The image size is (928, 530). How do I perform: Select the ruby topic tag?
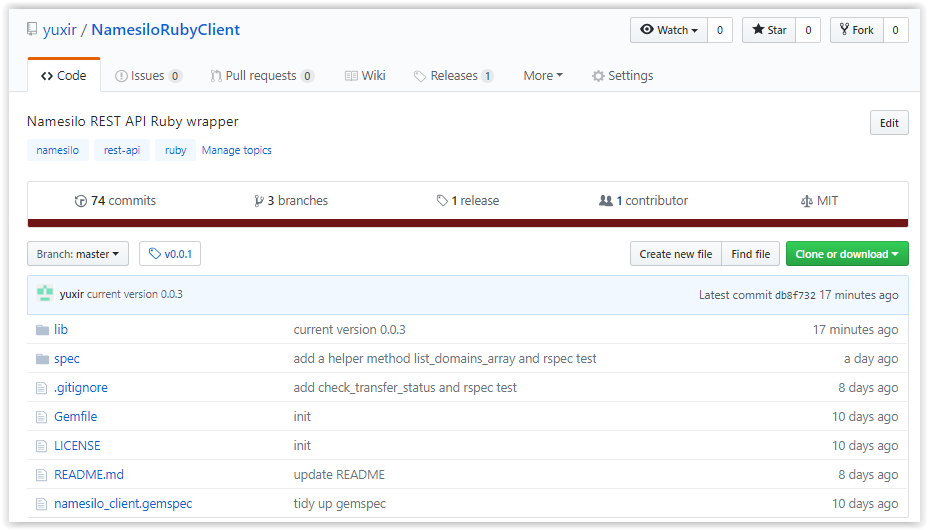point(175,150)
